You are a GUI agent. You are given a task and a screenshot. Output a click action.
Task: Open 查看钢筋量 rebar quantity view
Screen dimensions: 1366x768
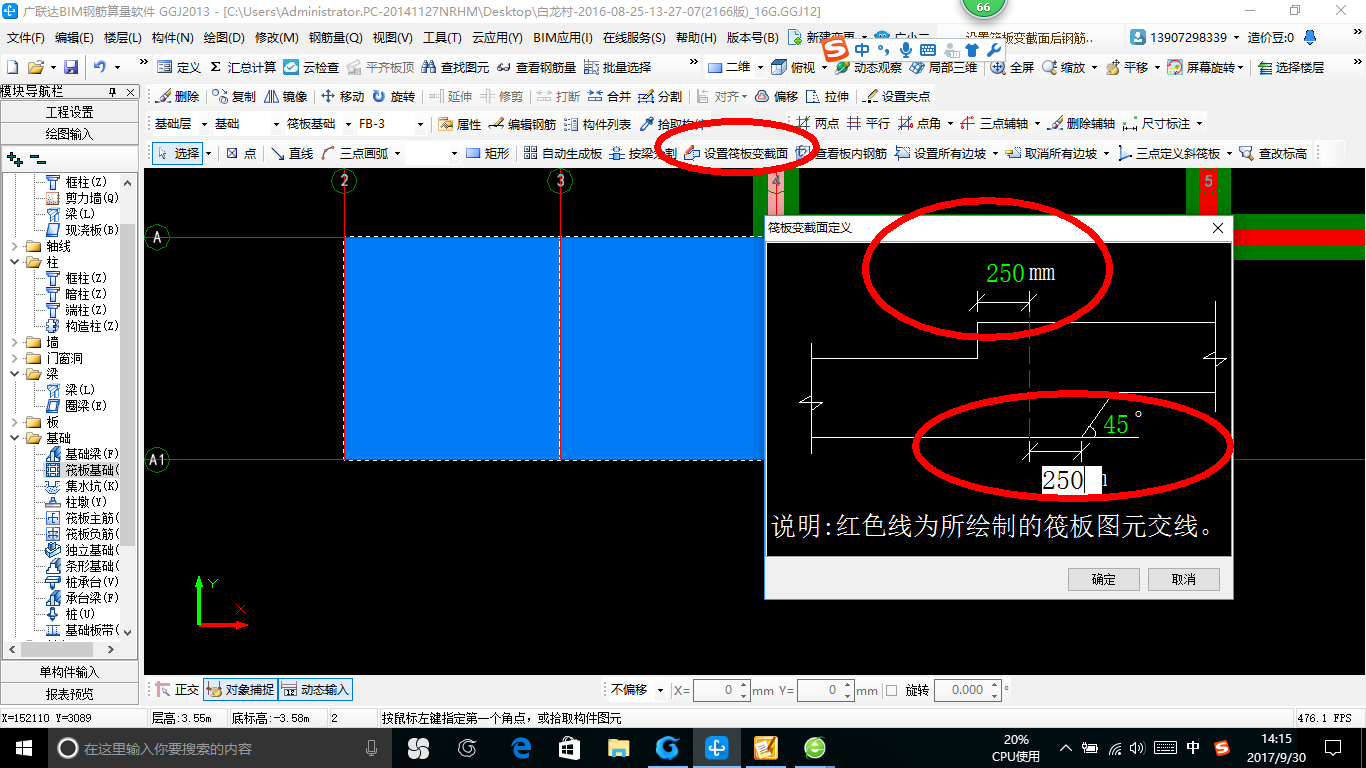[x=537, y=67]
